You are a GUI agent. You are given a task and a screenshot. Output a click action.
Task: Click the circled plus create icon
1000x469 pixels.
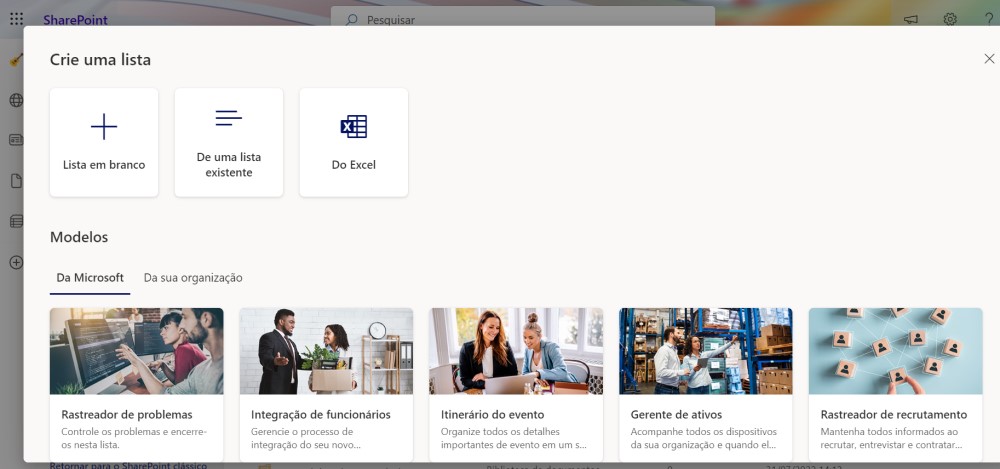coord(16,262)
